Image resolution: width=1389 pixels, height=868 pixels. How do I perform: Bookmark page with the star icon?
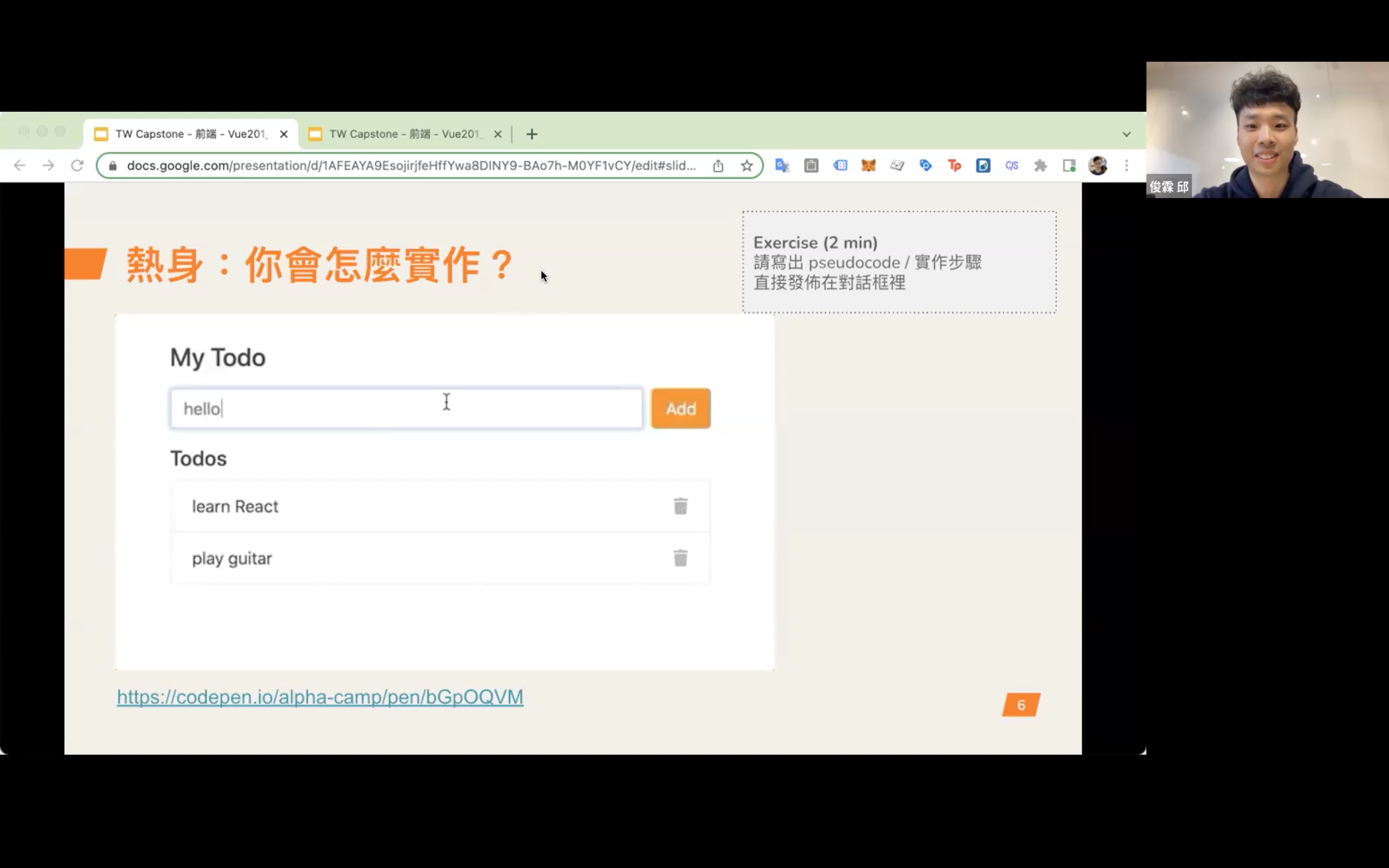[746, 166]
